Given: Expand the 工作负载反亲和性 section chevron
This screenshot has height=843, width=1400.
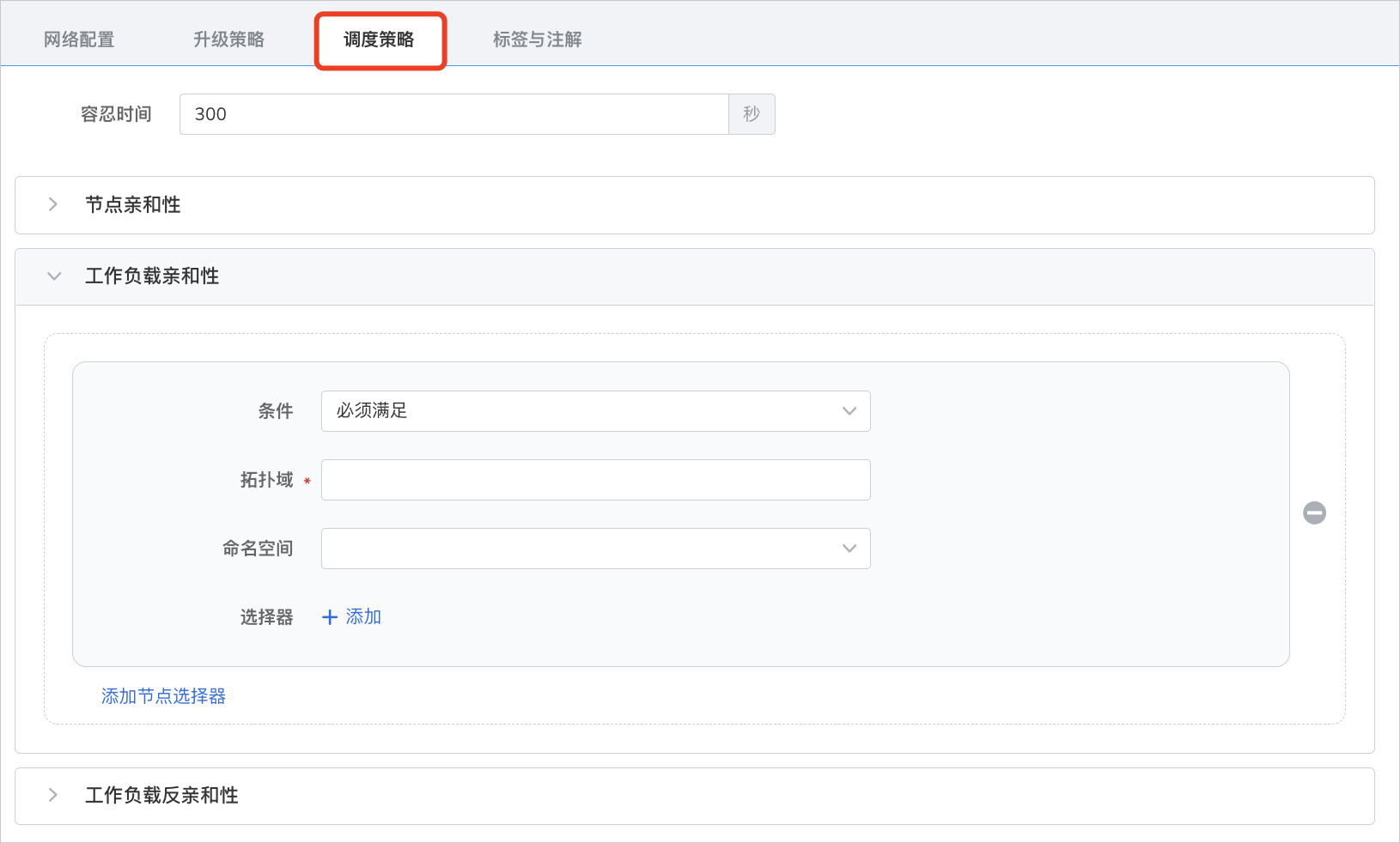Looking at the screenshot, I should coord(53,795).
